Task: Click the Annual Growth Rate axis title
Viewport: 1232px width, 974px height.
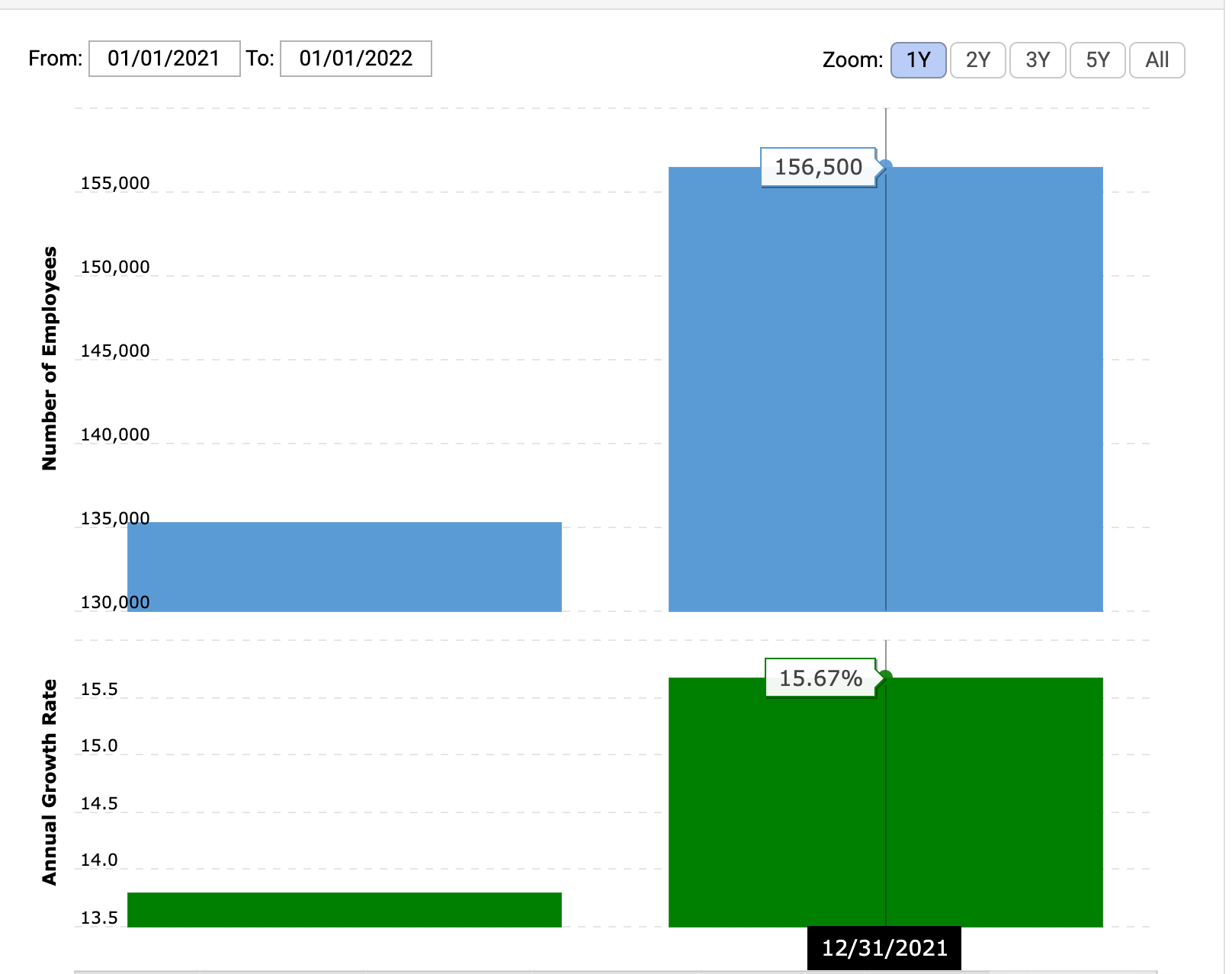Action: click(x=50, y=782)
